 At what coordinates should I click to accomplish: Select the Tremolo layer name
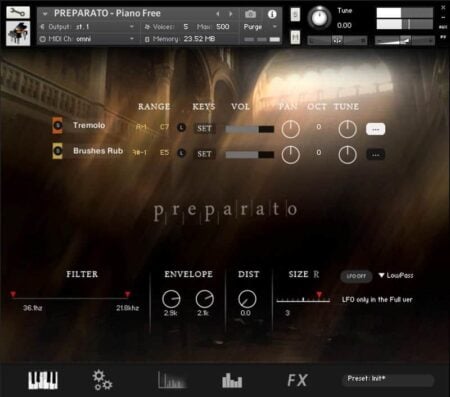coord(89,125)
